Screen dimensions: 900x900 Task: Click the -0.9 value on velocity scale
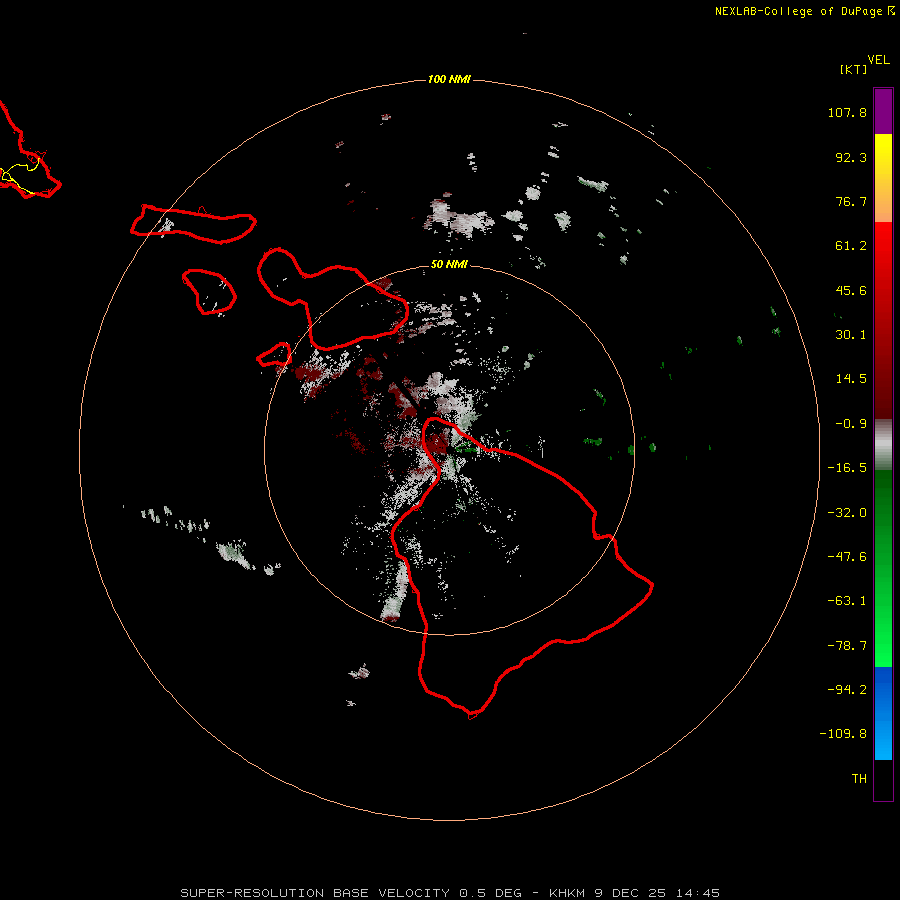(x=851, y=424)
